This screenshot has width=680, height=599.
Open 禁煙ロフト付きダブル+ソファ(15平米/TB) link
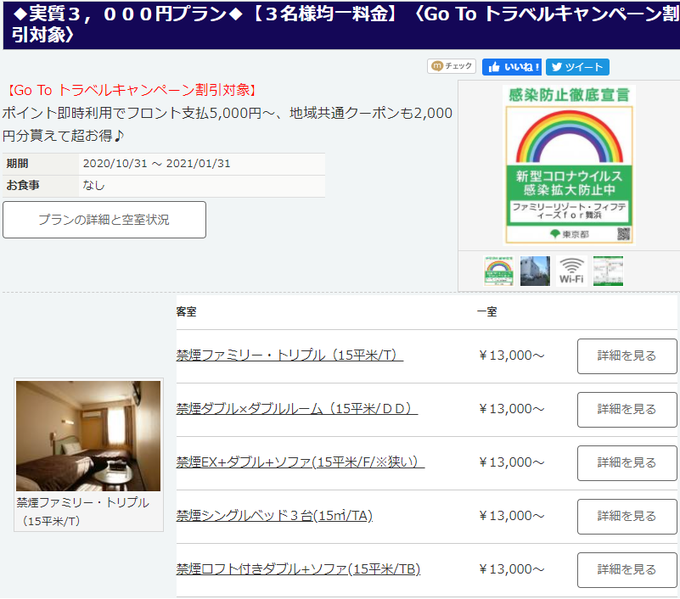point(298,569)
